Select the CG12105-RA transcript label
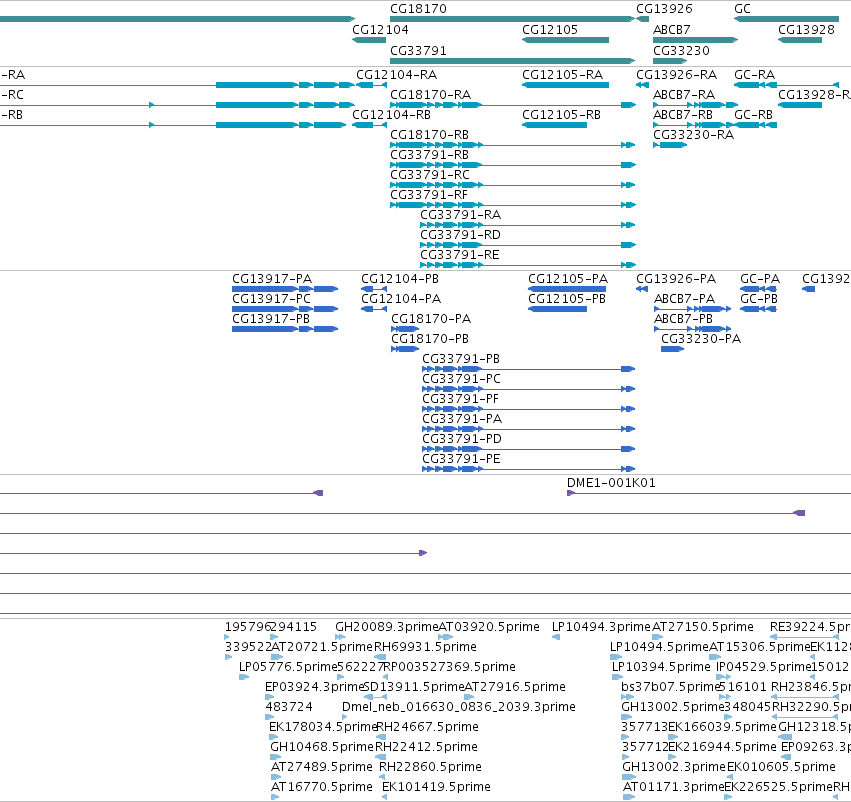 point(562,75)
